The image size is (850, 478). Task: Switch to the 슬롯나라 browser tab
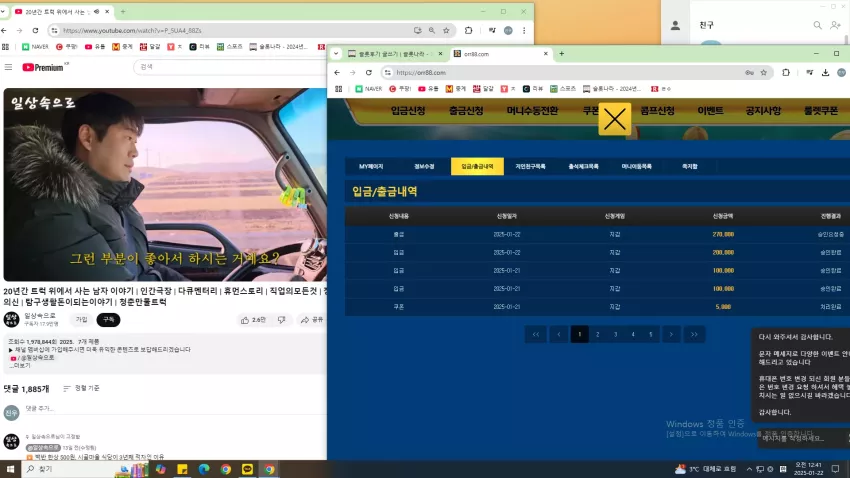(395, 54)
